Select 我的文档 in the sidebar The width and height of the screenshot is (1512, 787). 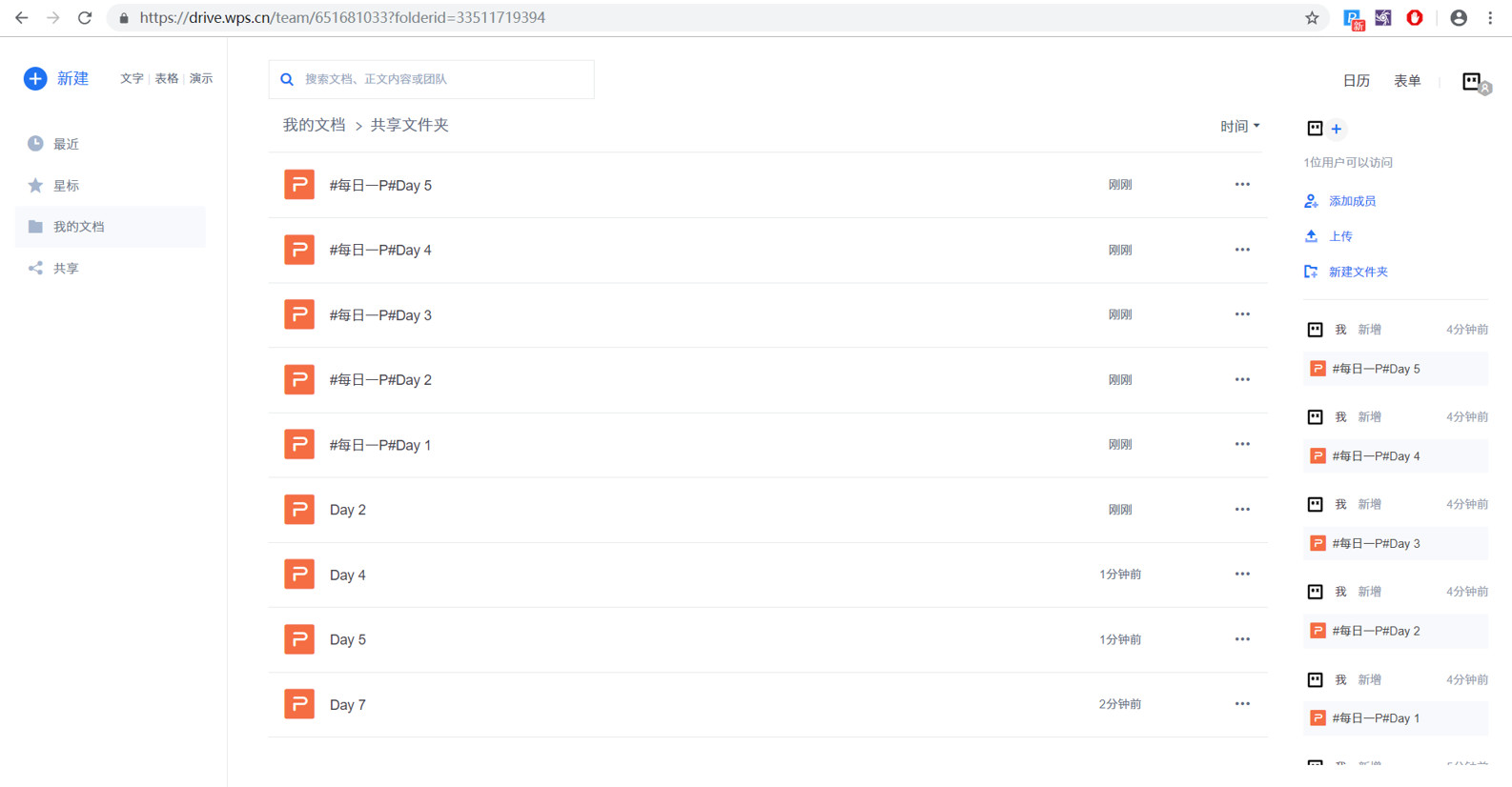pyautogui.click(x=79, y=227)
